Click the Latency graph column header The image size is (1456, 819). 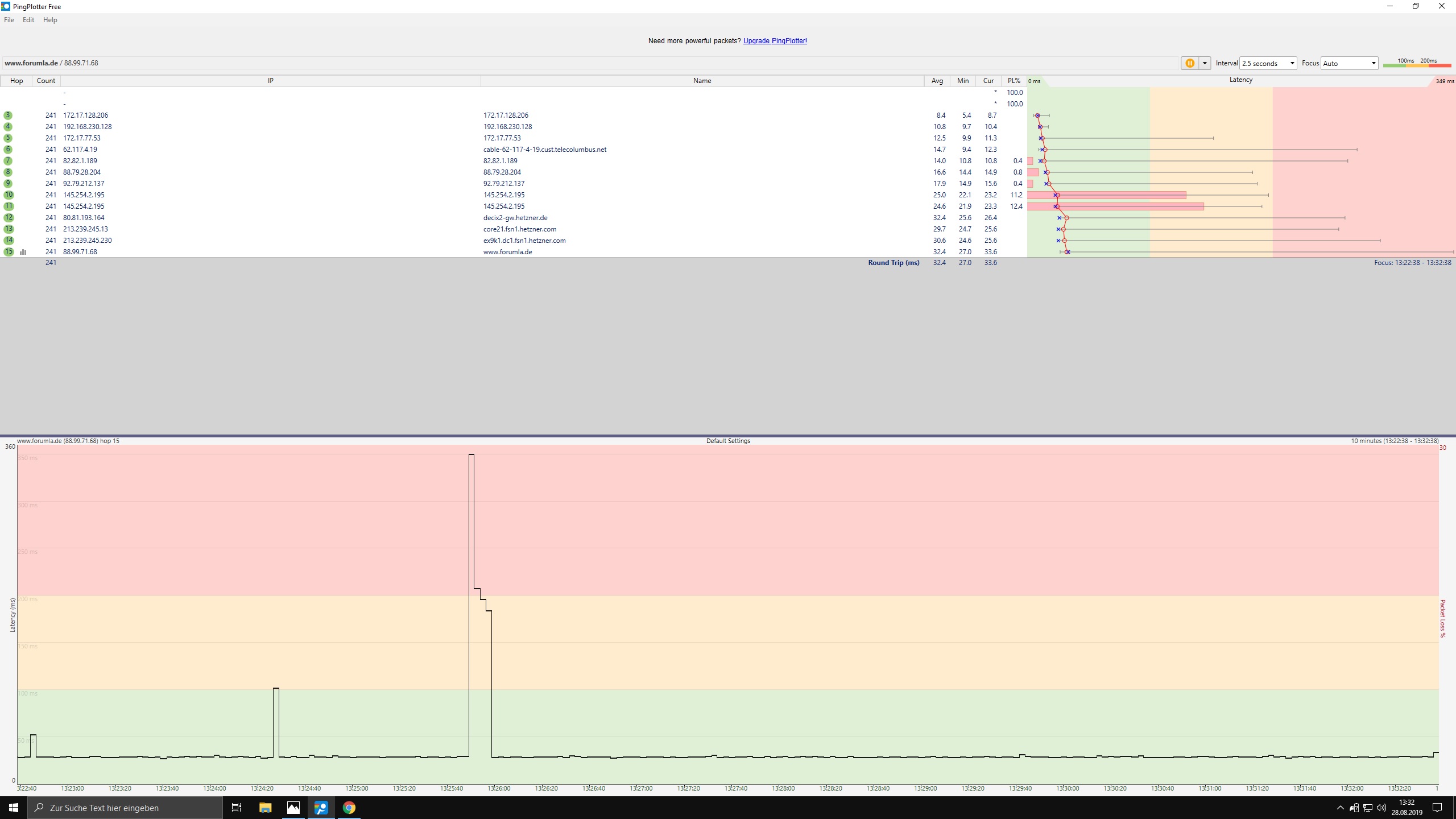coord(1241,80)
